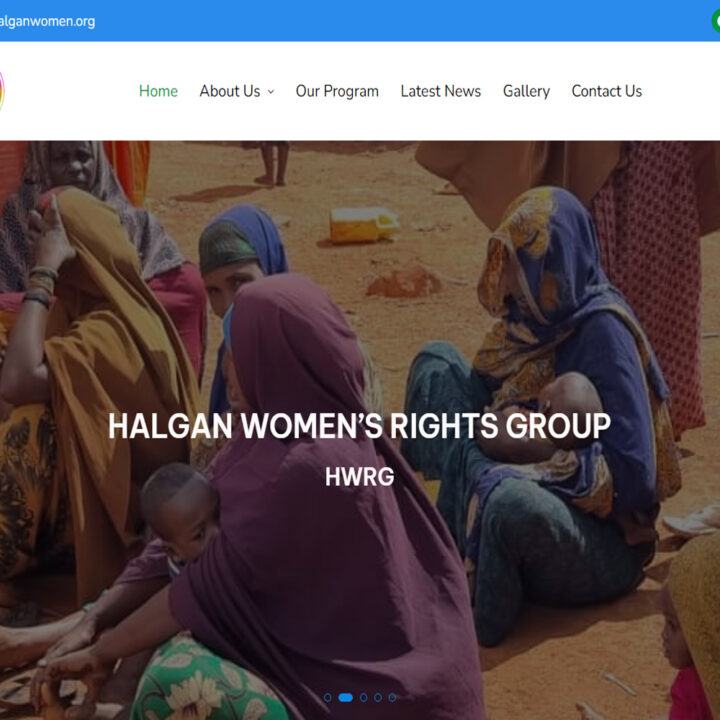Click the active highlighted slide indicator pill
Screen dimensions: 720x720
coord(345,698)
